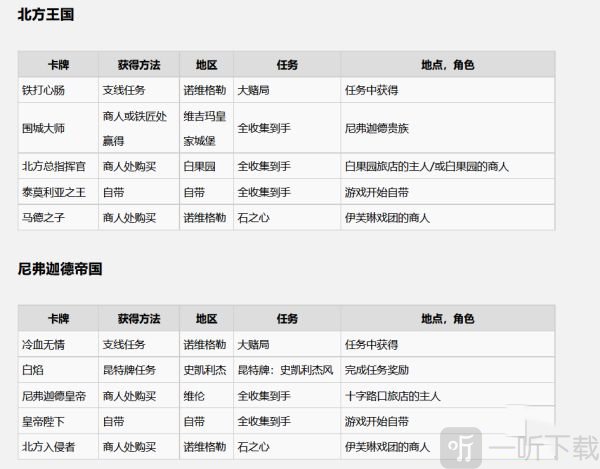
Task: Click '地区' header in 尼弗迦德帝国 table
Action: [x=207, y=318]
